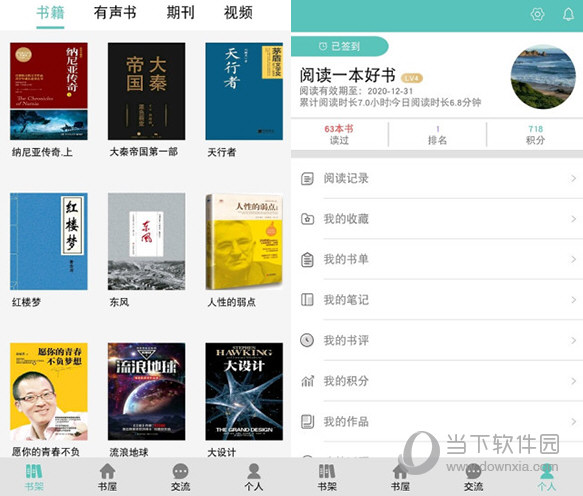The width and height of the screenshot is (583, 496).
Task: Tap the profile avatar seaside photo
Action: (543, 77)
